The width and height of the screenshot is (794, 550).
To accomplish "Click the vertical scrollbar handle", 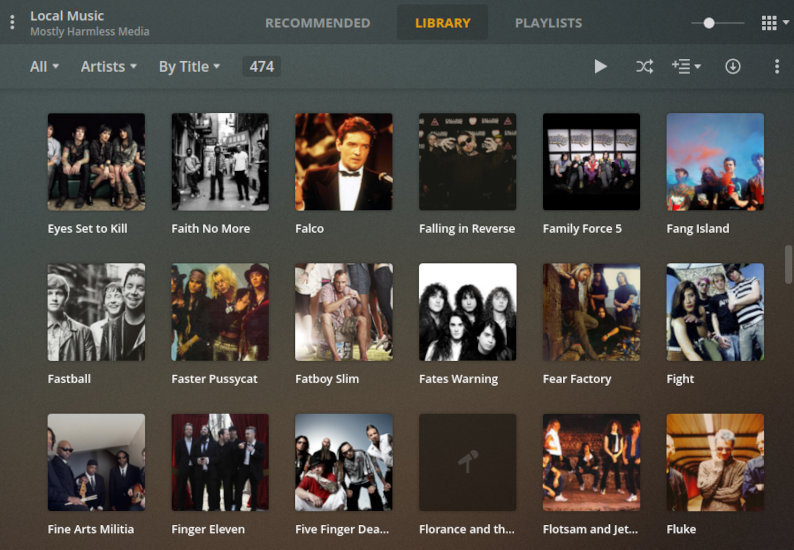I will coord(789,265).
